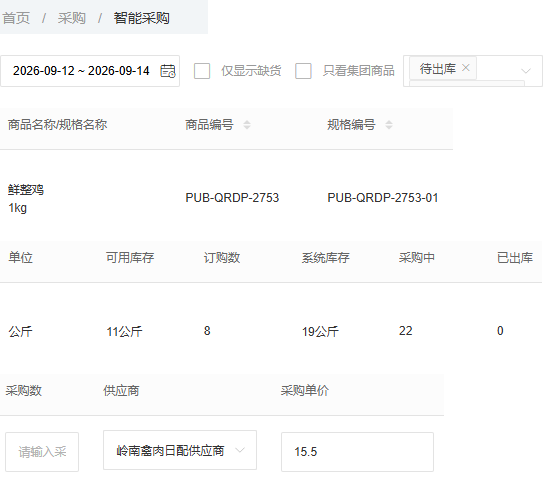546x489 pixels.
Task: Click the 单位 column header
Action: (21, 258)
